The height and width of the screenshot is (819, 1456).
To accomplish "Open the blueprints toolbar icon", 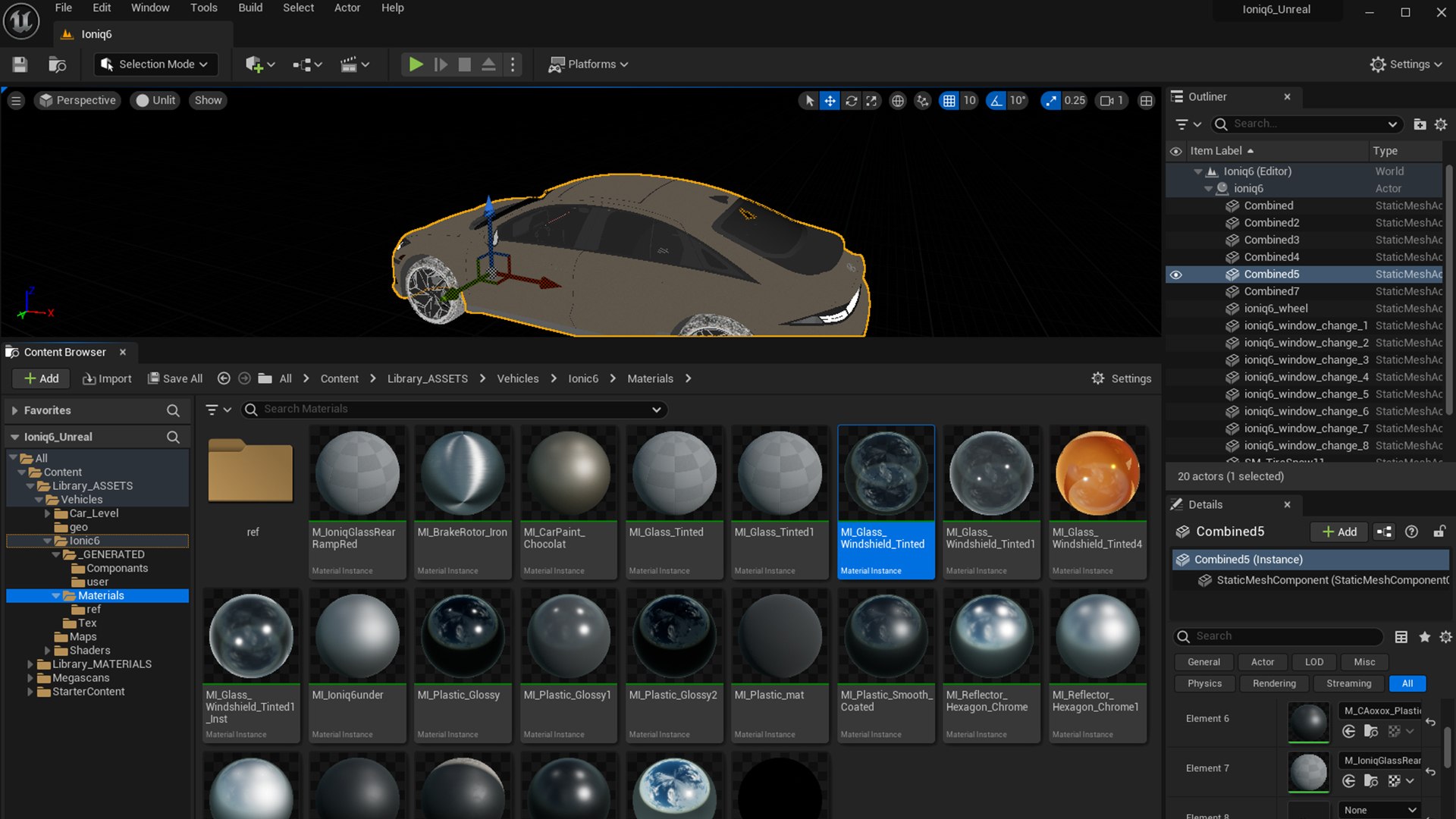I will tap(307, 64).
